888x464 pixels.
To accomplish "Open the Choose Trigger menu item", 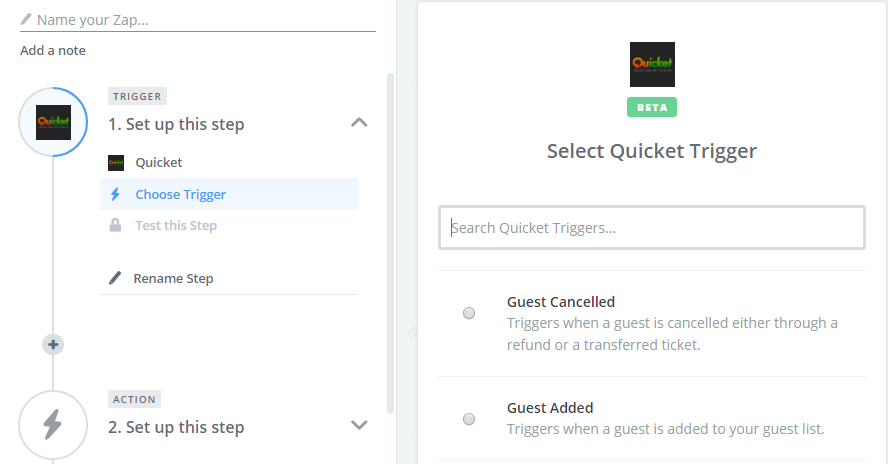I will click(229, 194).
